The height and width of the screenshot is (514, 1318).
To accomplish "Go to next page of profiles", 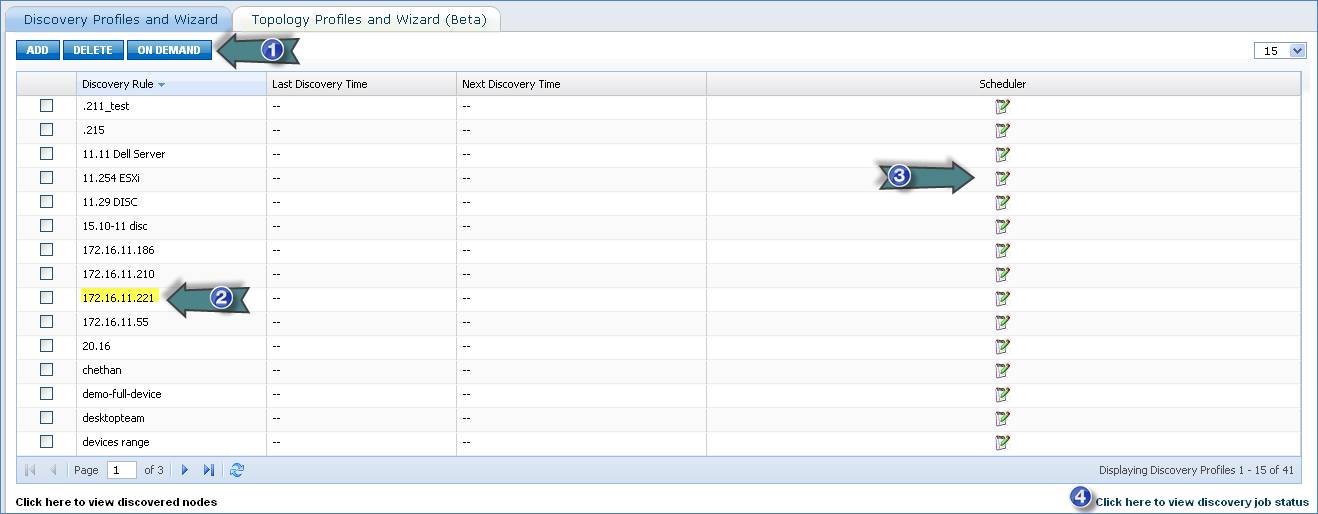I will click(185, 470).
